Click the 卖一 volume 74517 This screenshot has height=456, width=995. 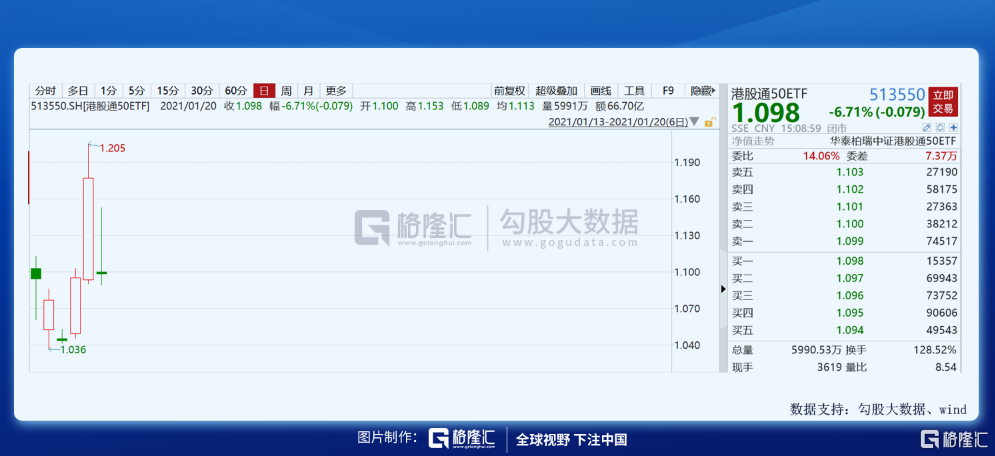(x=942, y=241)
